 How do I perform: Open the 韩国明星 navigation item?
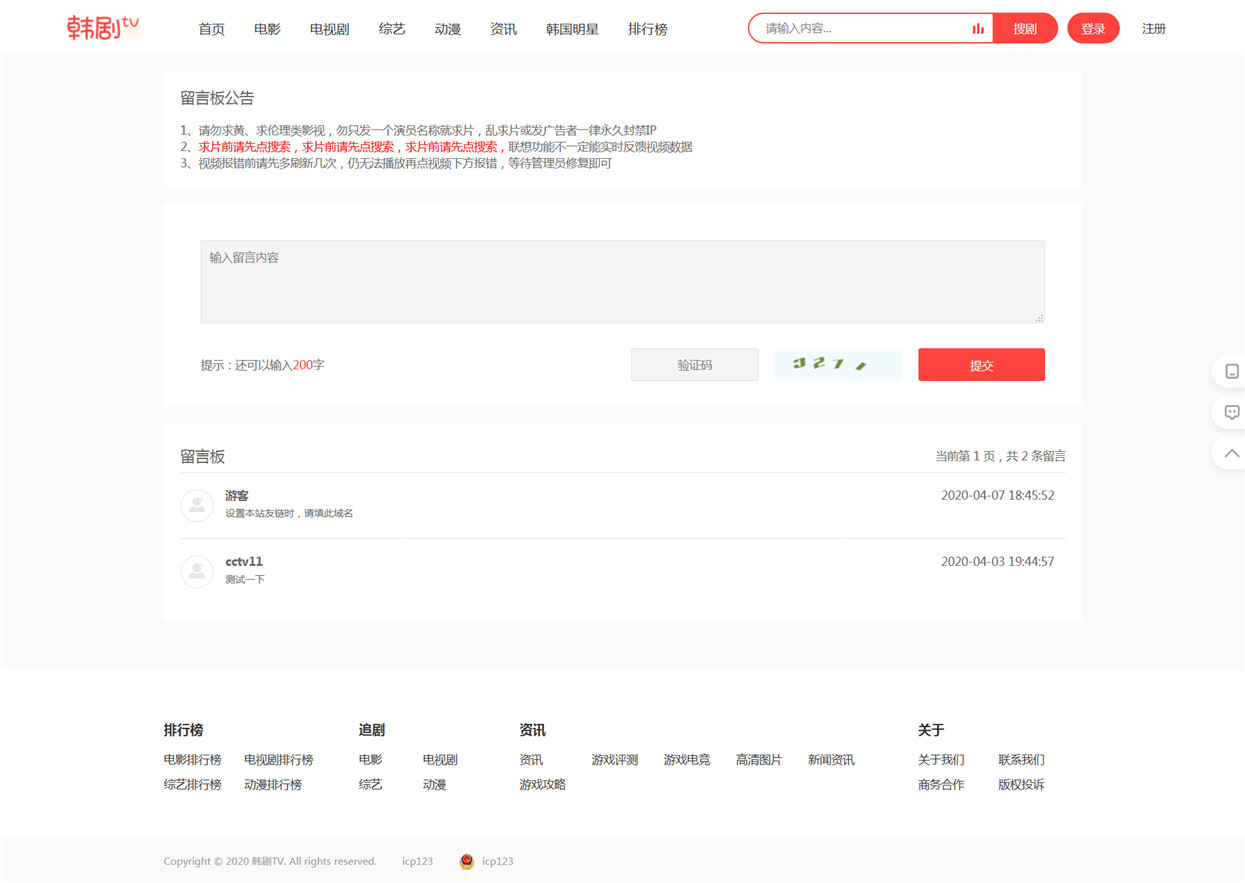[x=572, y=29]
